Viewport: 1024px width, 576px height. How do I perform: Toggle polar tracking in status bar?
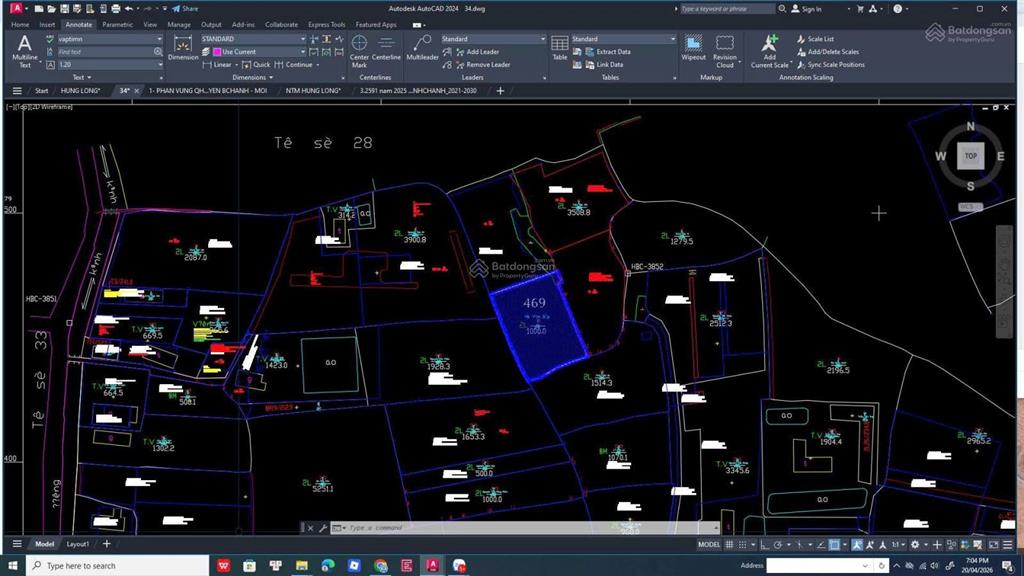pos(778,545)
